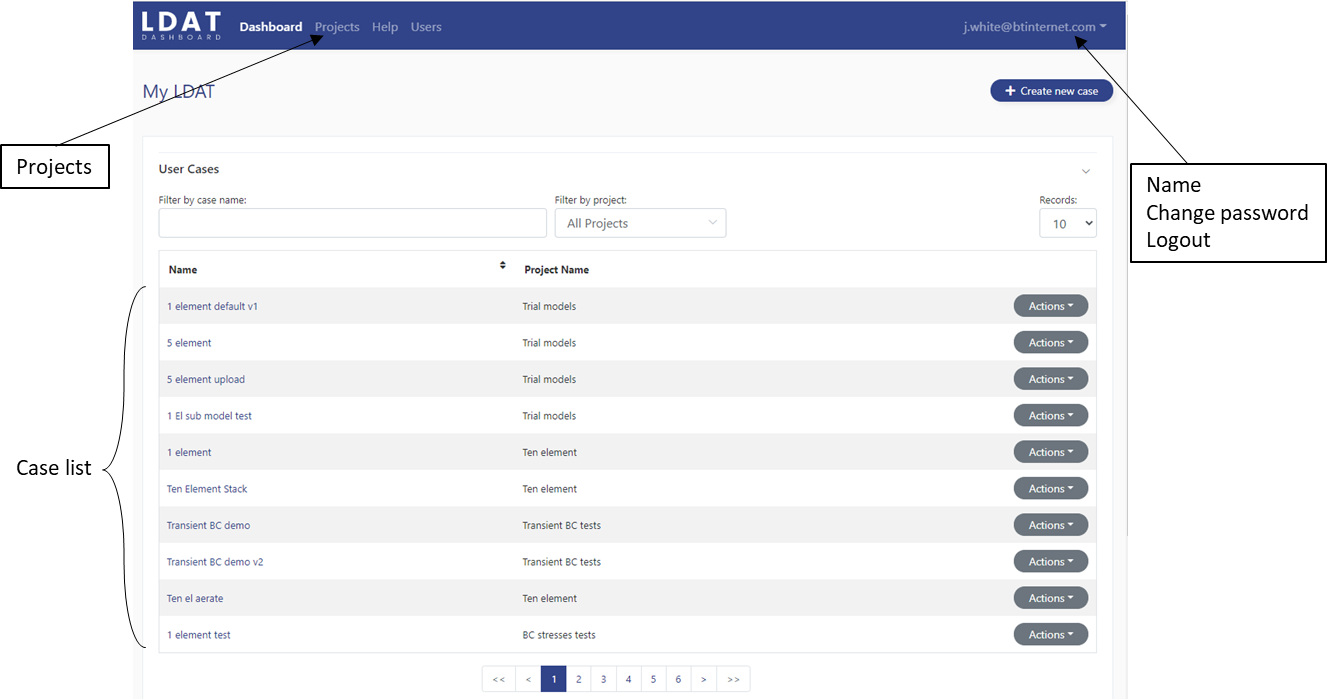This screenshot has height=699, width=1327.
Task: Go to the last page (>>)
Action: [733, 679]
